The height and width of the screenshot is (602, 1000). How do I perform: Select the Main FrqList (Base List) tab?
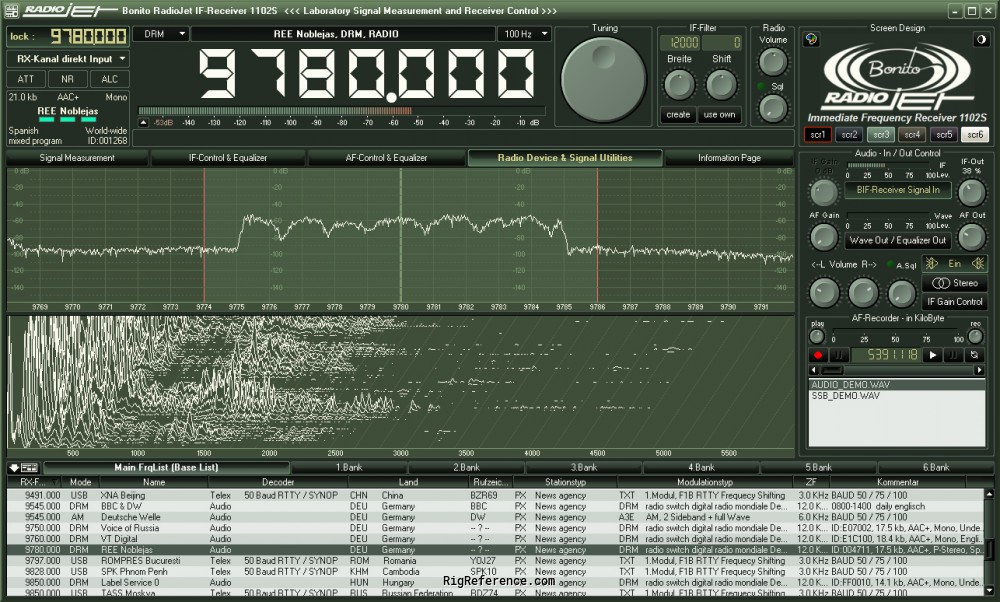tap(166, 467)
